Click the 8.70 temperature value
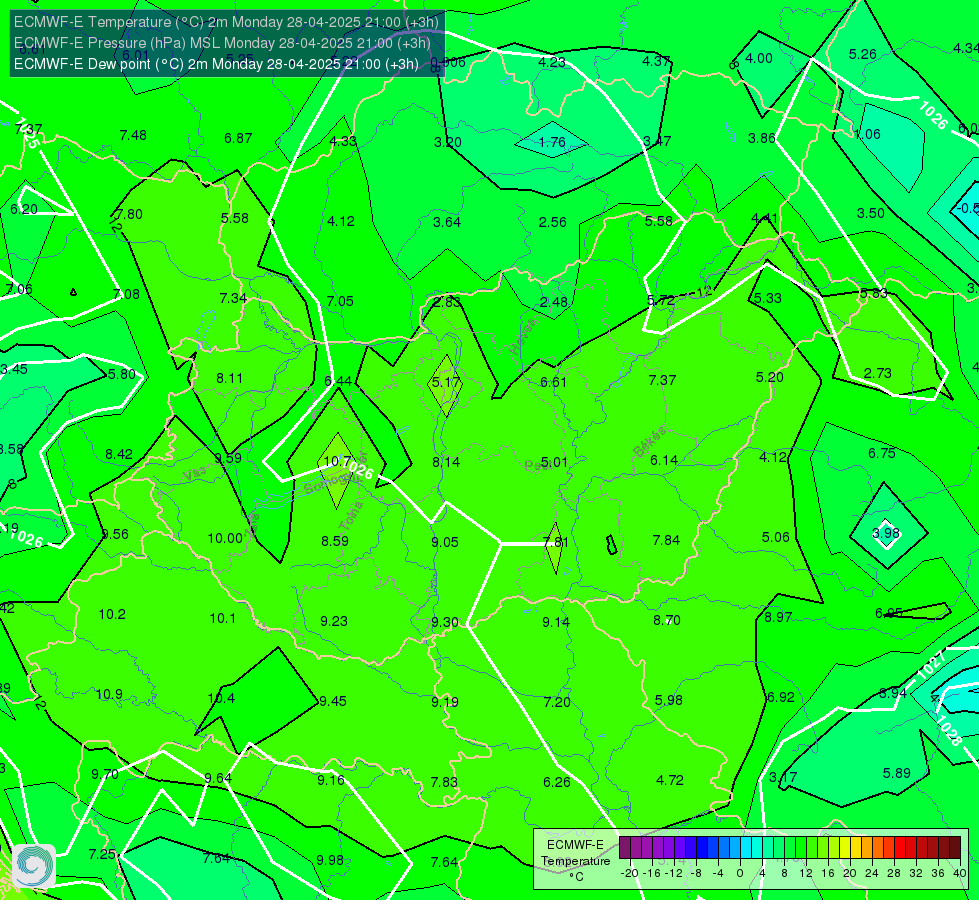 tap(667, 620)
